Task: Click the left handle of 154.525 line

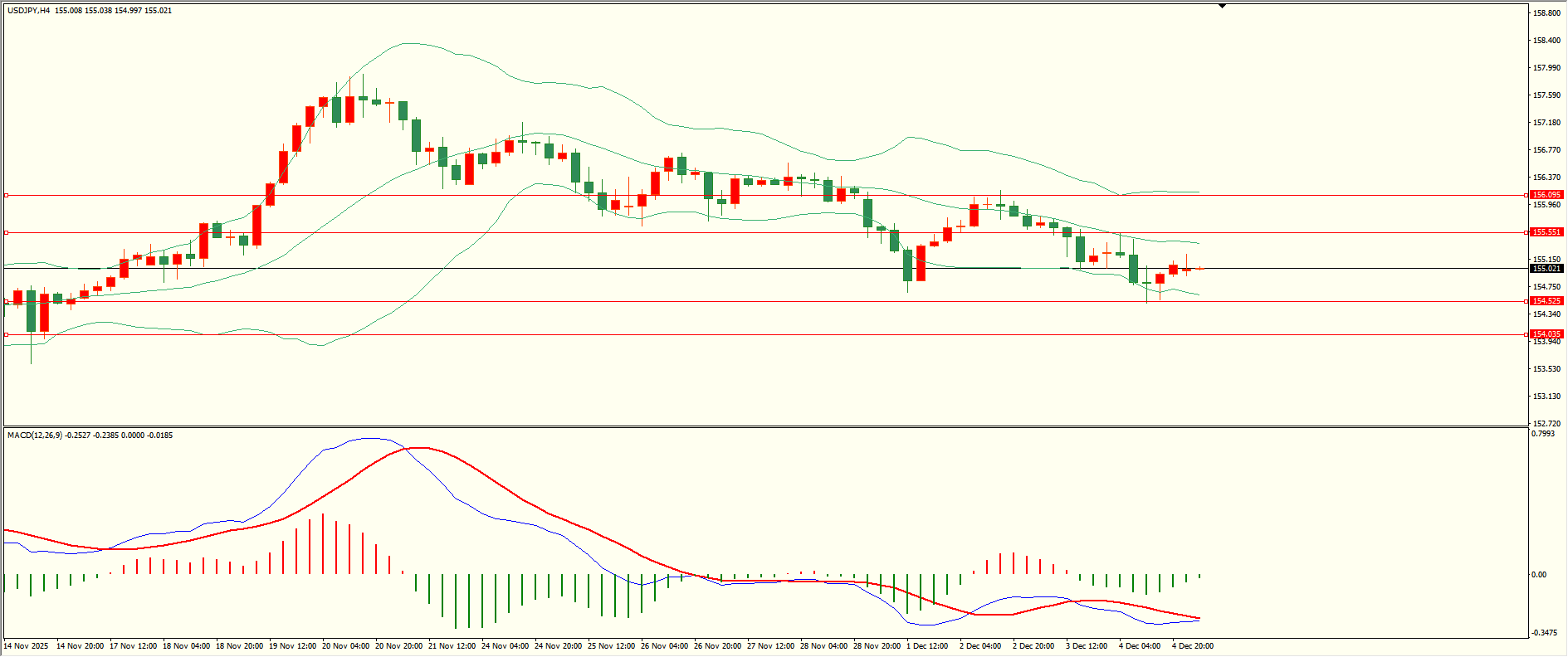Action: coord(7,302)
